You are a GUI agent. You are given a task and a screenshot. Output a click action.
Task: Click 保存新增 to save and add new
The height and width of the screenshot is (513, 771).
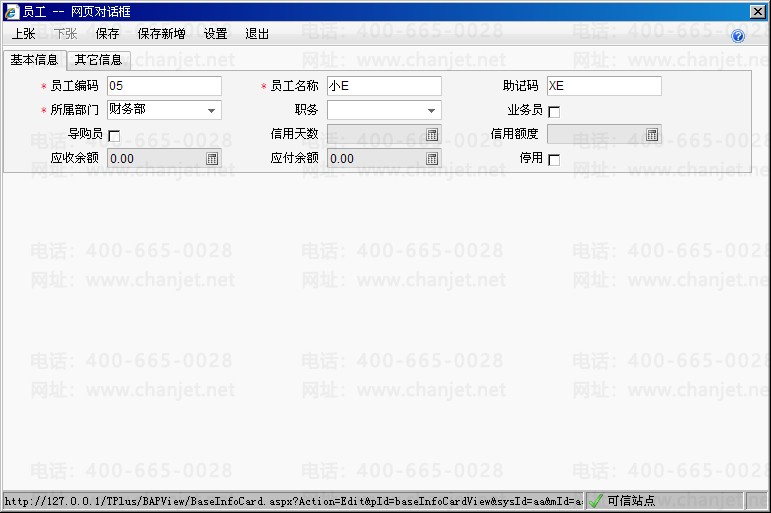coord(161,33)
